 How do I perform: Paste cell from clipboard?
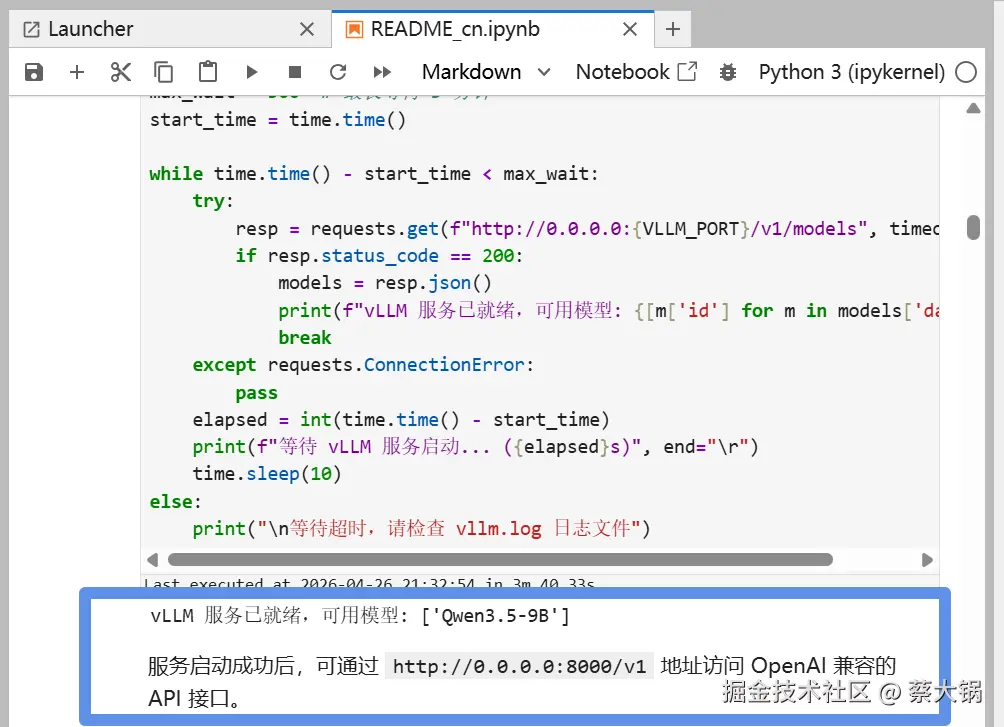click(x=207, y=72)
